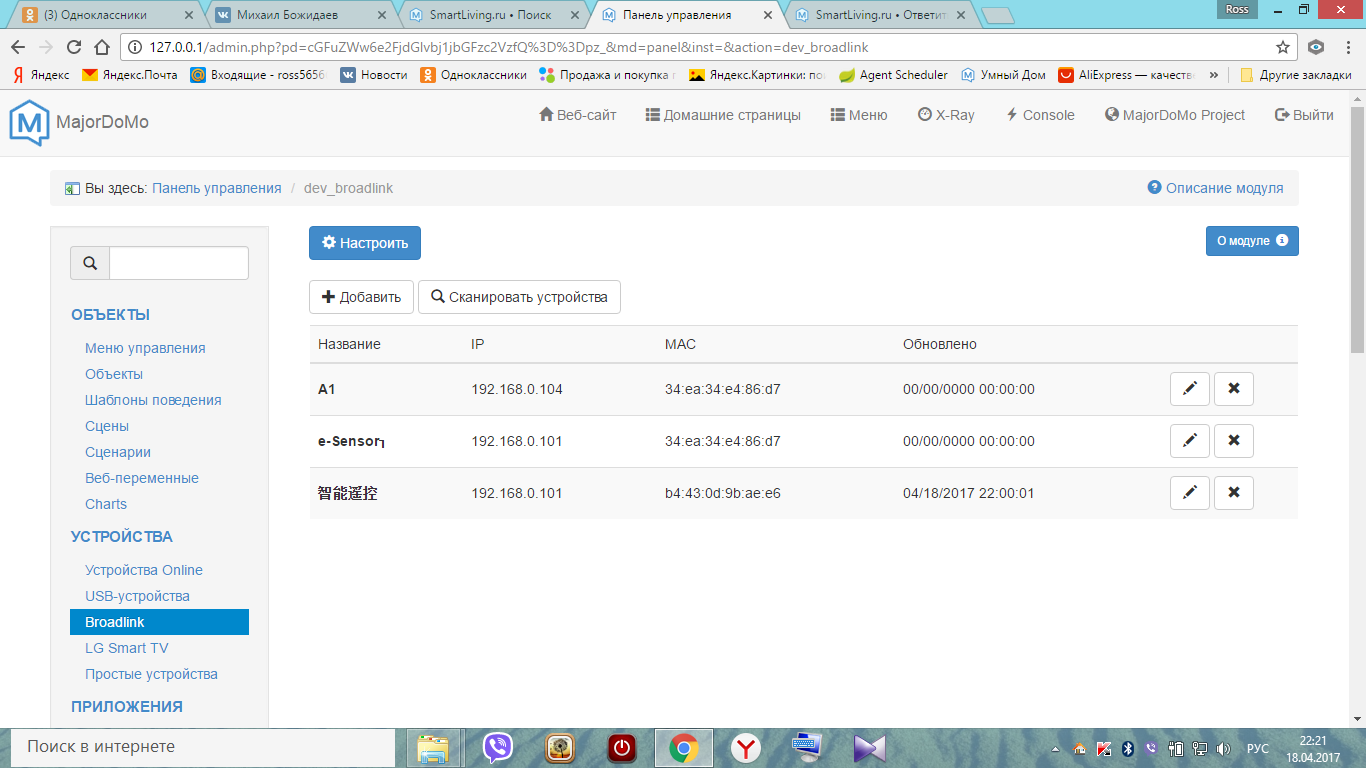Click the Настроить button

(x=365, y=243)
